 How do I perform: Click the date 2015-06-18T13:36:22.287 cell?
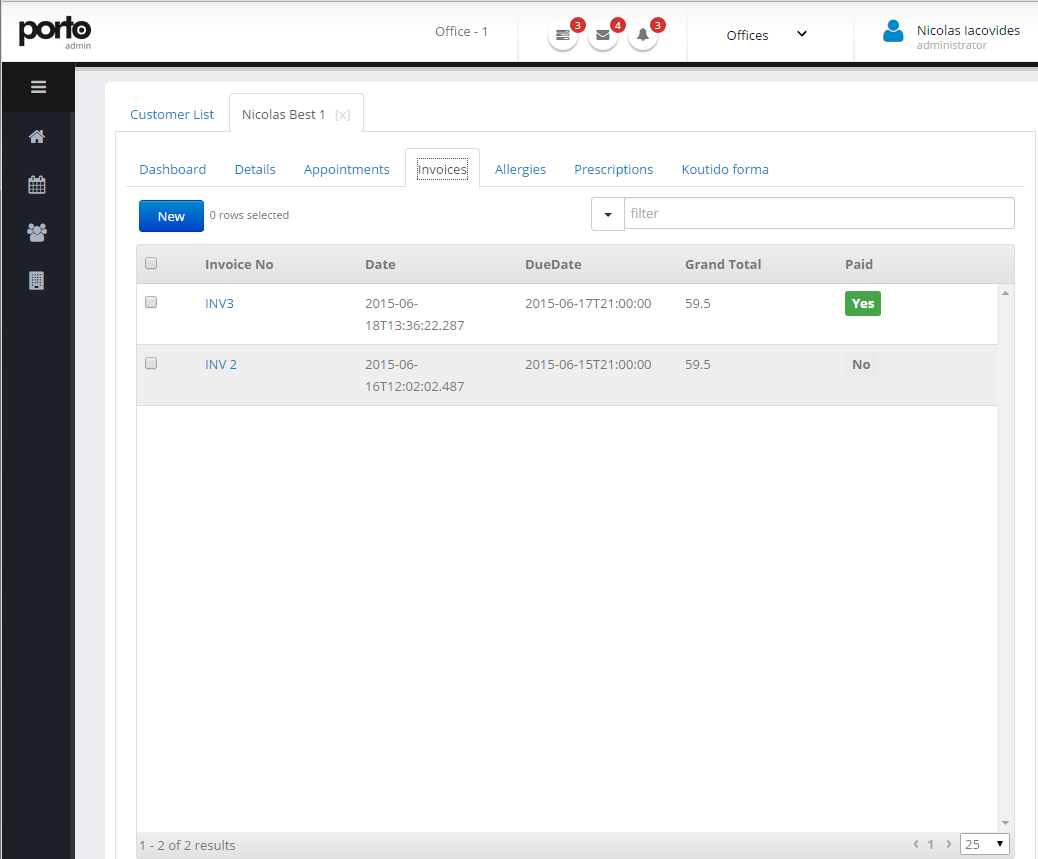[414, 314]
